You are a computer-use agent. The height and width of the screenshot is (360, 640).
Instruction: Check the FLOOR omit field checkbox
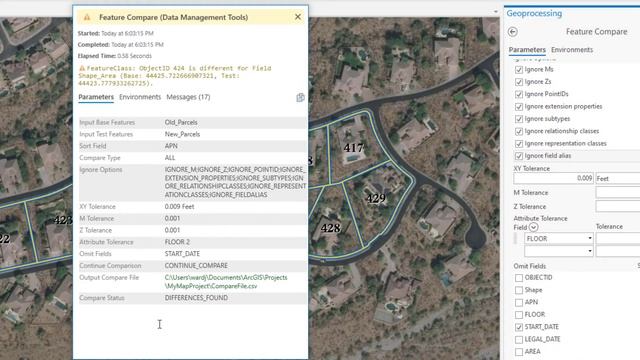(x=519, y=315)
